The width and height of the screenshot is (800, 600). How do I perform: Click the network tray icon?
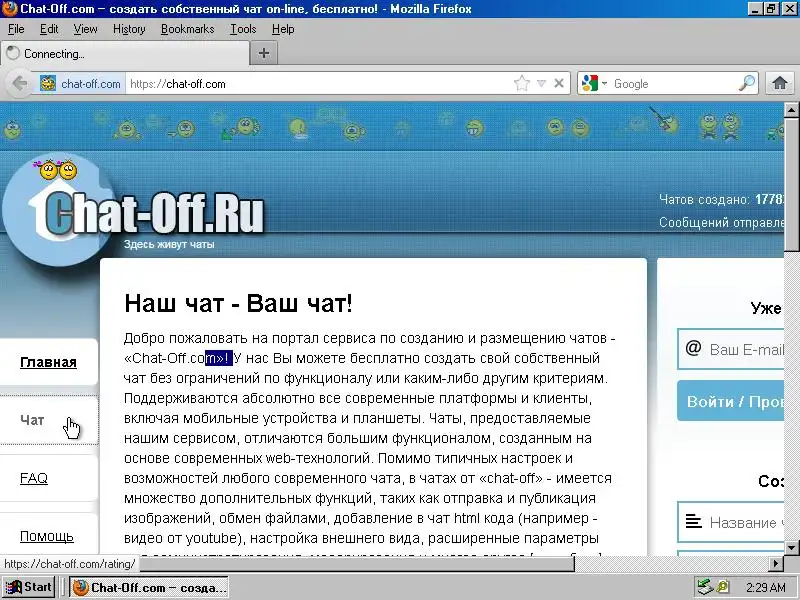click(705, 587)
